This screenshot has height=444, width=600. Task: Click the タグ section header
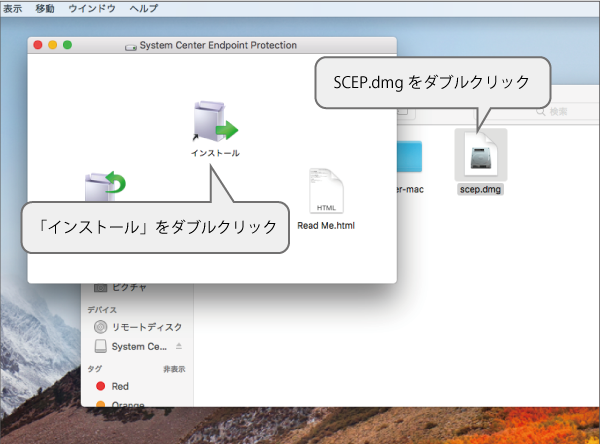pyautogui.click(x=95, y=369)
